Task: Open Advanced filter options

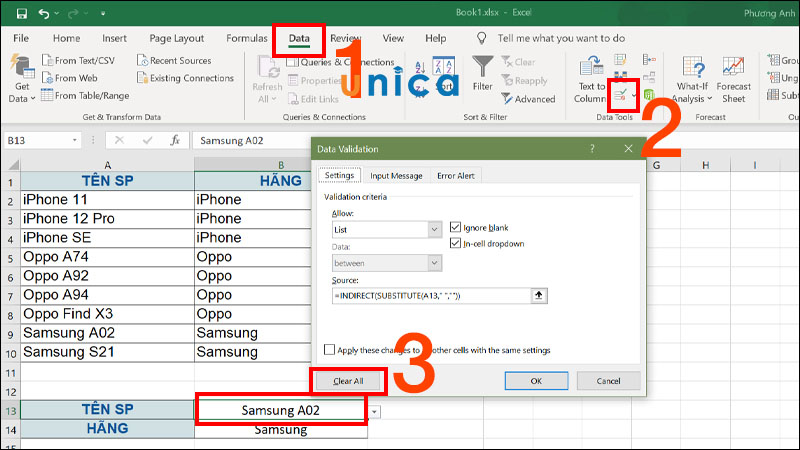Action: point(529,99)
